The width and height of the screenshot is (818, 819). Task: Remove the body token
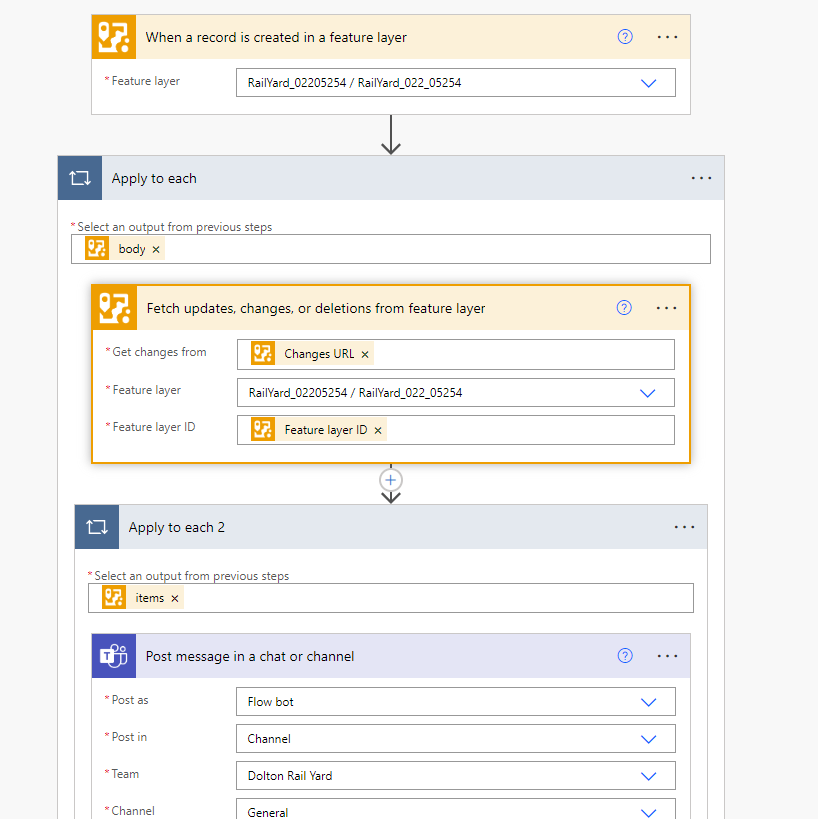coord(156,250)
